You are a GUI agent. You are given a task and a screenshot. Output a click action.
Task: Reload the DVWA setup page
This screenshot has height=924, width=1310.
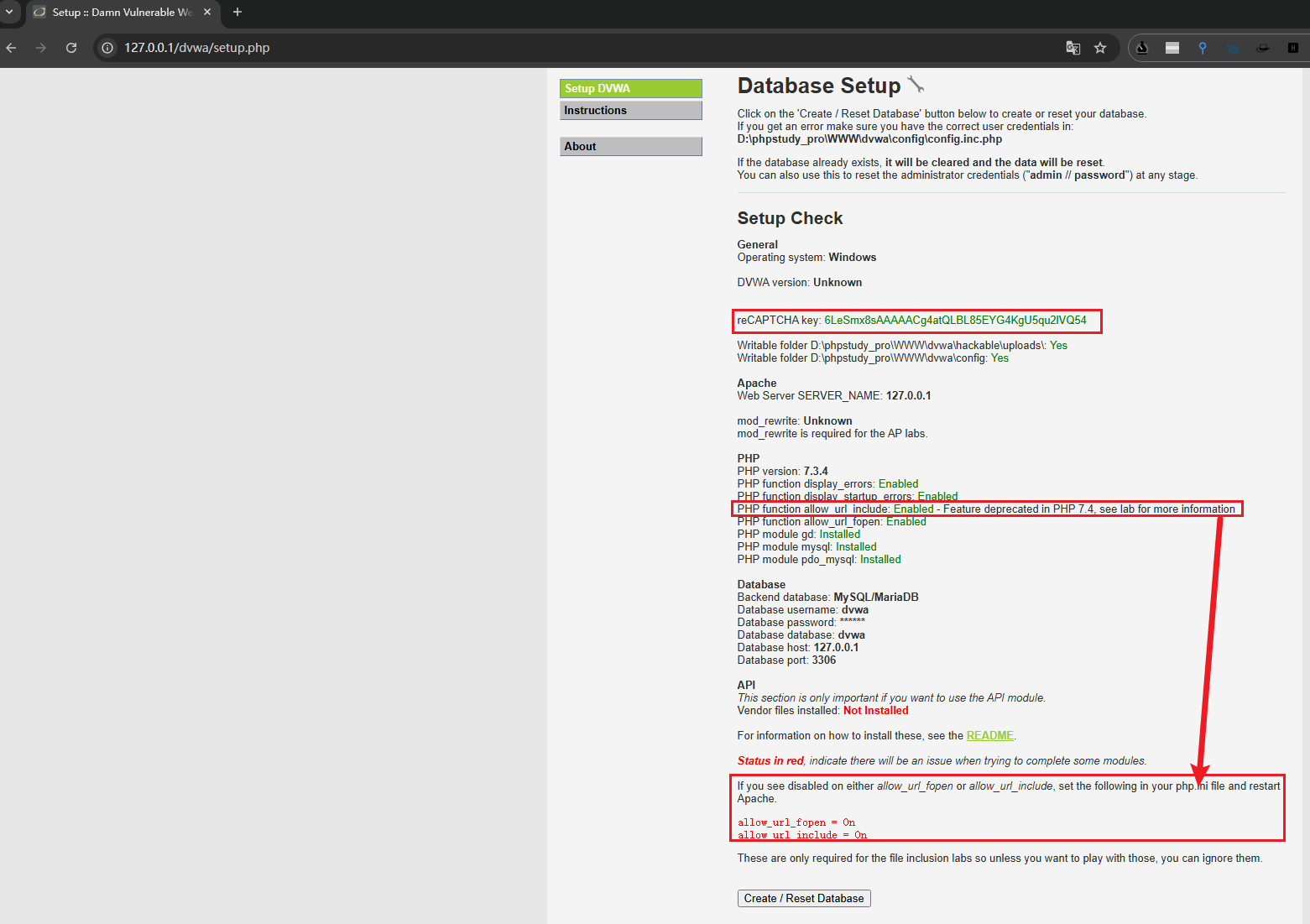[71, 48]
